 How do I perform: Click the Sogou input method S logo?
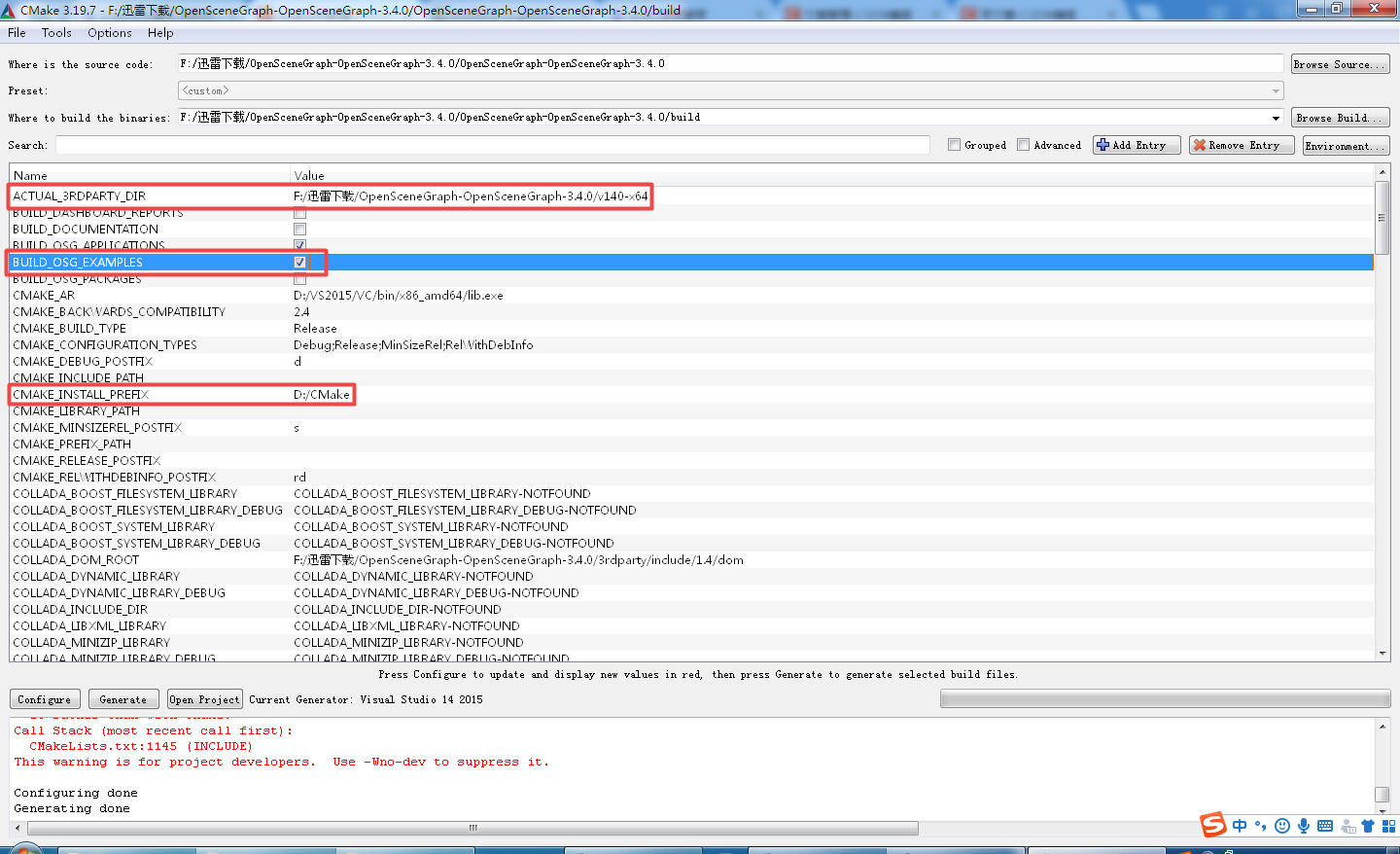coord(1213,825)
